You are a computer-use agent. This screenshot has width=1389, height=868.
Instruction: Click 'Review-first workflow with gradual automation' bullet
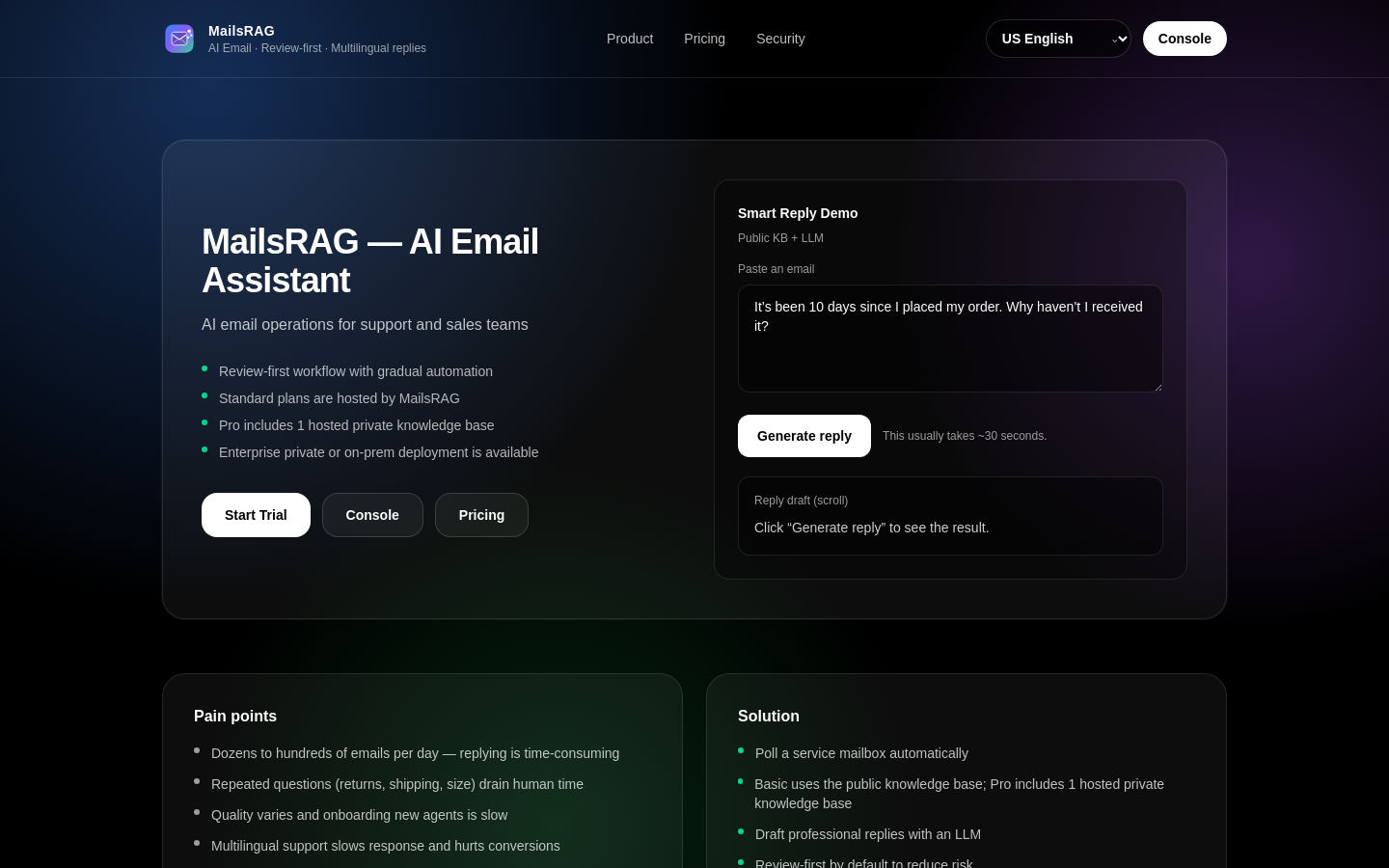[x=356, y=371]
